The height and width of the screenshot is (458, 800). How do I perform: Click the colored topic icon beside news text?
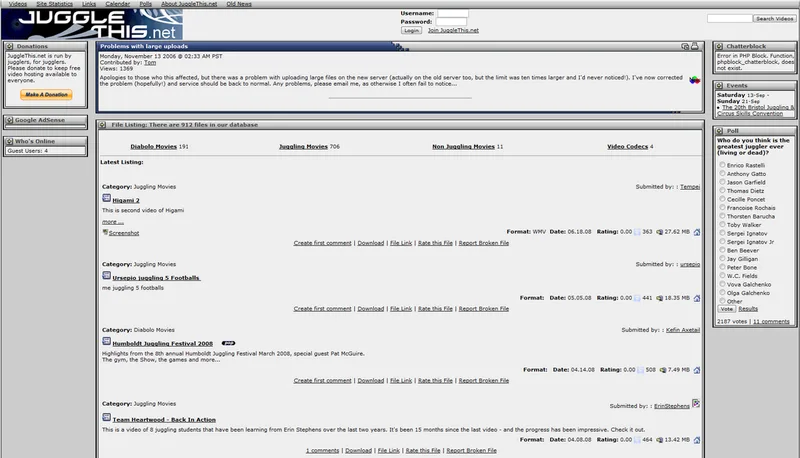[694, 80]
